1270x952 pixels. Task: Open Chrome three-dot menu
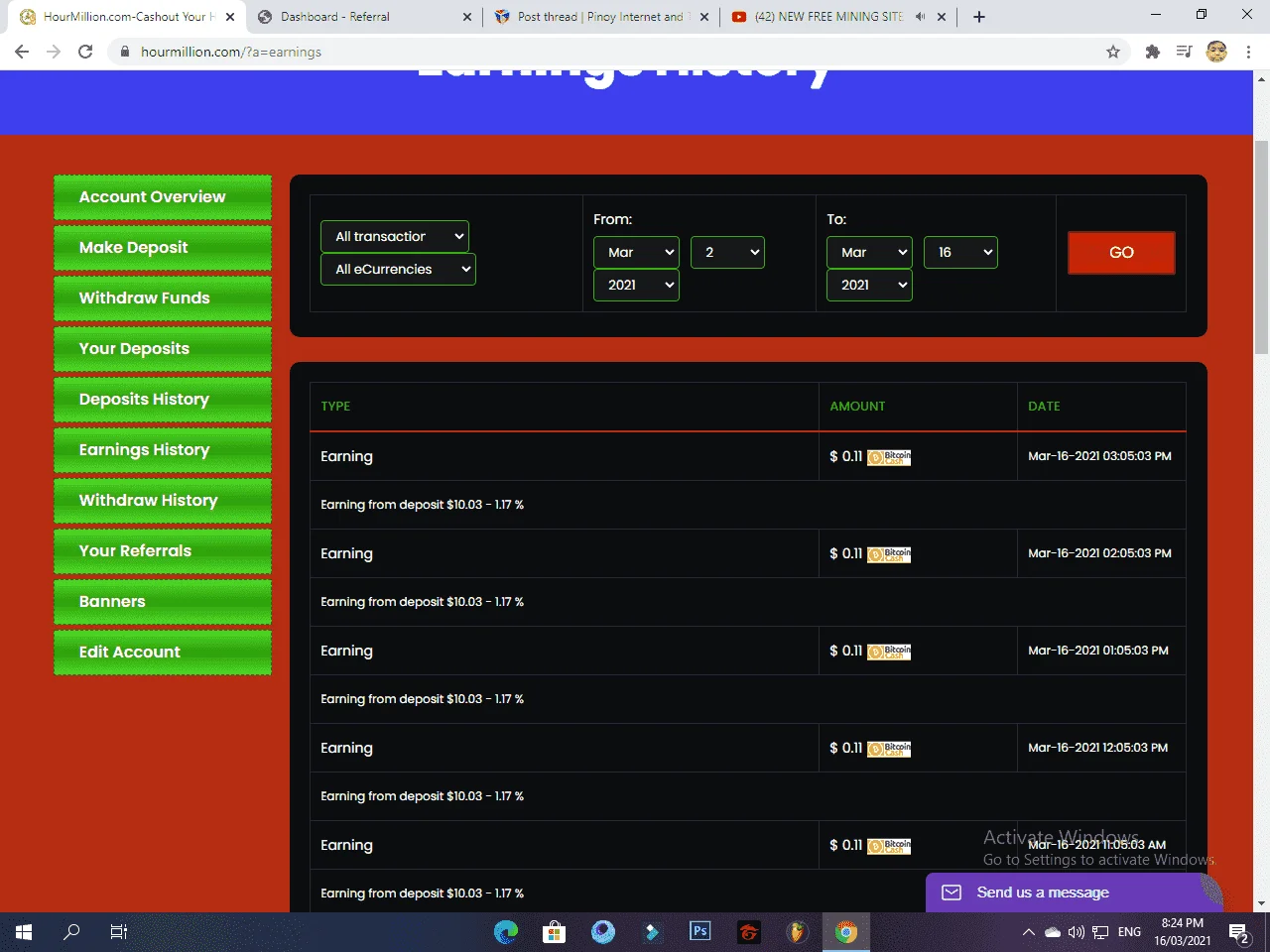click(x=1248, y=52)
